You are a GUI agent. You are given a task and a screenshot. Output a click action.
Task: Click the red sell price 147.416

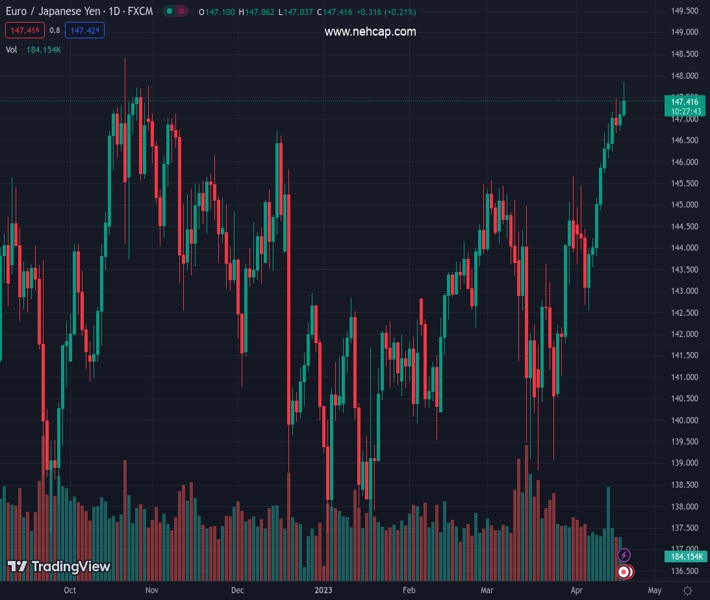pyautogui.click(x=24, y=30)
